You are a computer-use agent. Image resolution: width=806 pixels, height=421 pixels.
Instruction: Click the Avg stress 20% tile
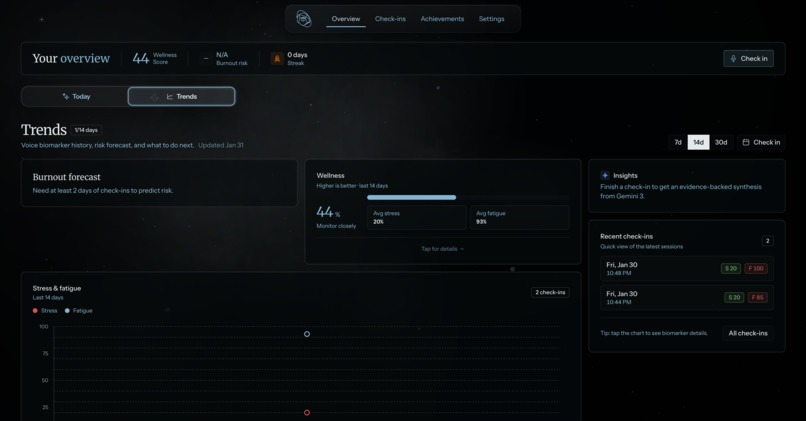coord(416,217)
